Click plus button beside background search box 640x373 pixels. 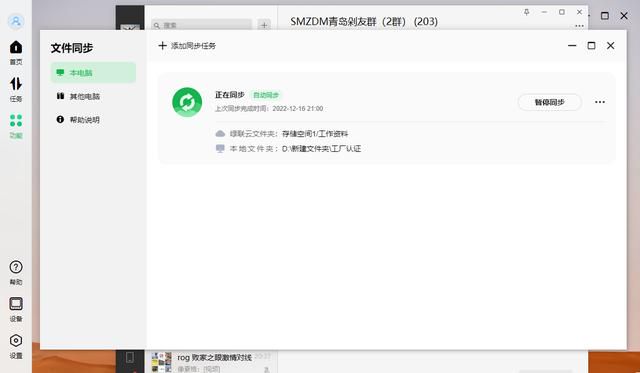point(264,25)
